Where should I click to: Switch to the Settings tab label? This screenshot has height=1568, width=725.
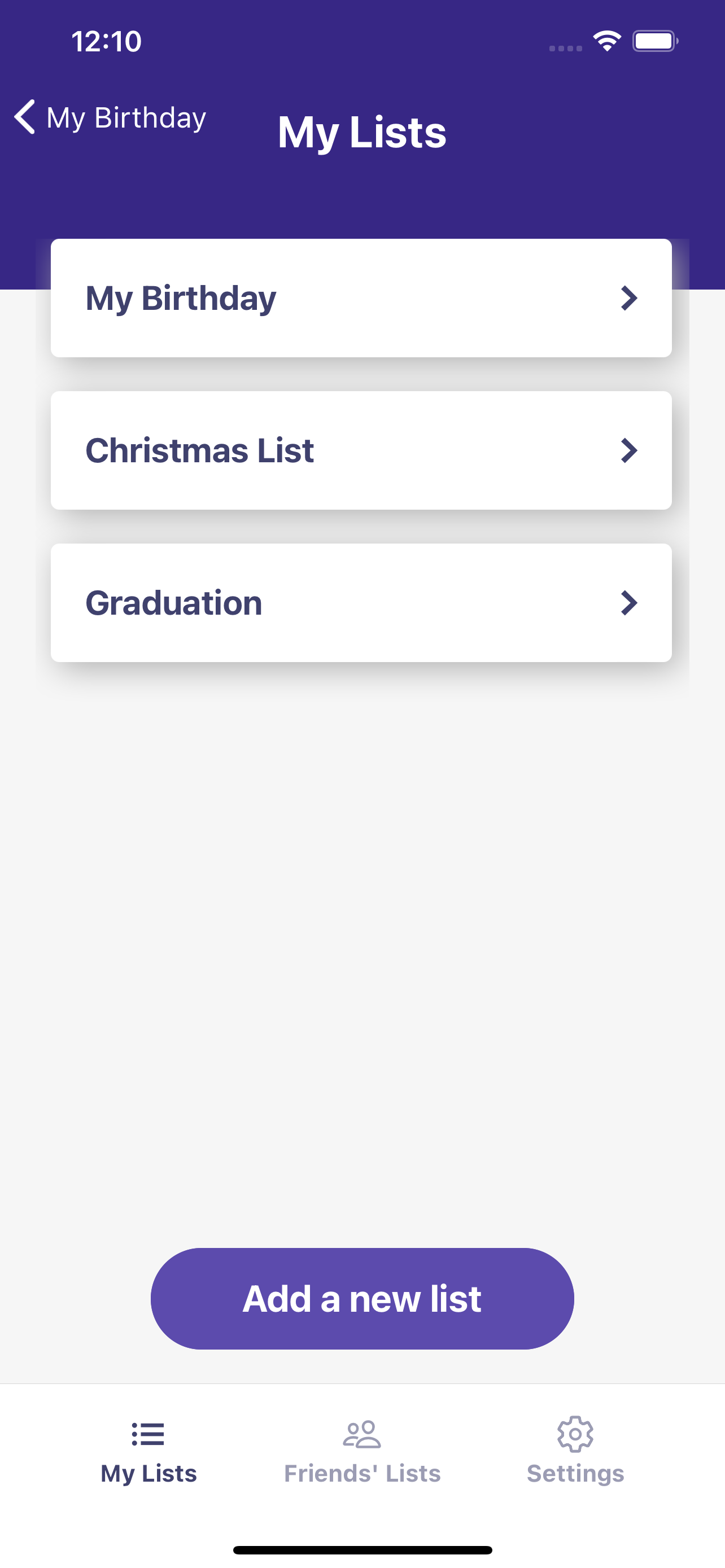coord(575,1474)
